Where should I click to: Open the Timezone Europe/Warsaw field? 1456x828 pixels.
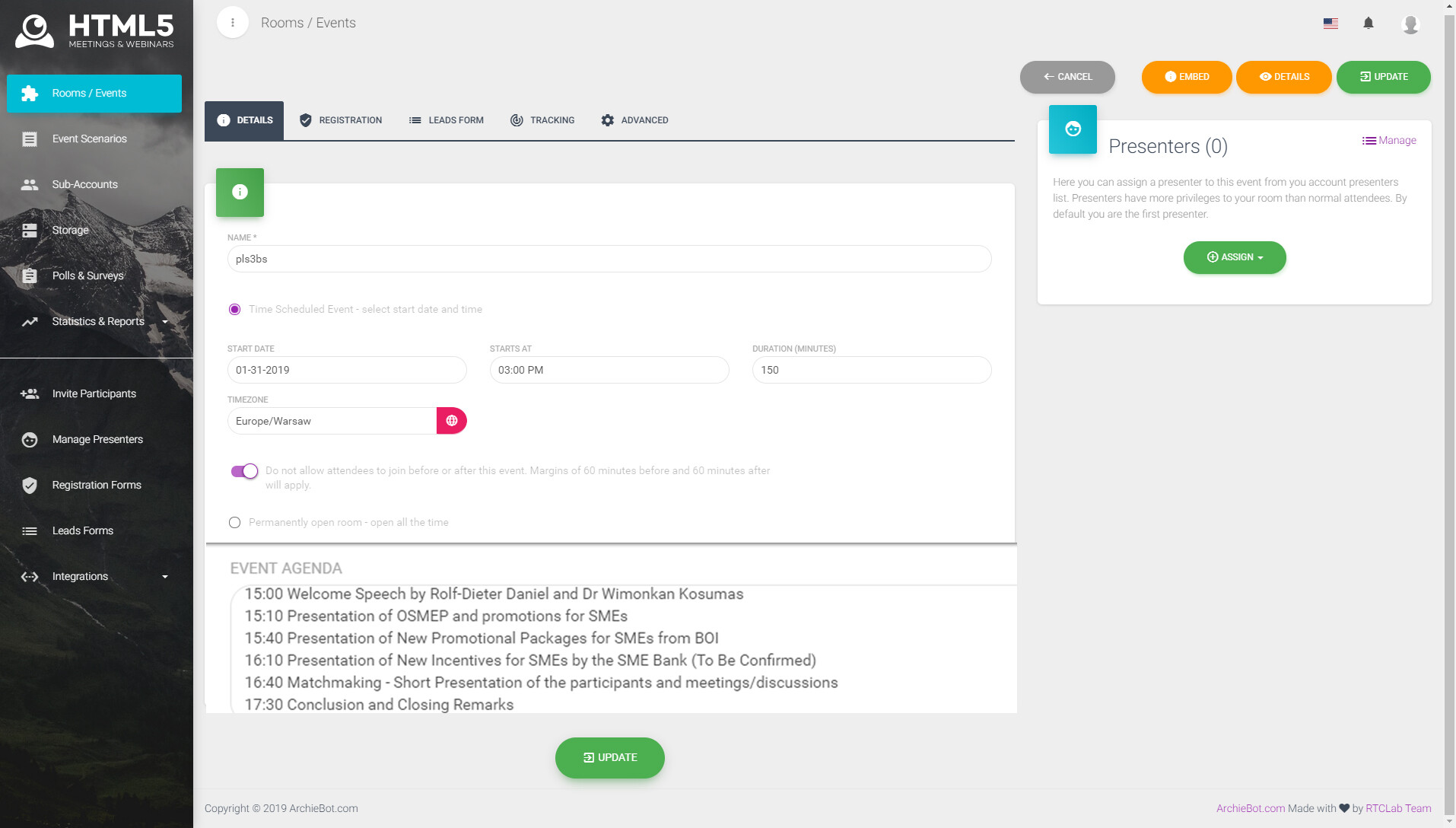click(332, 421)
